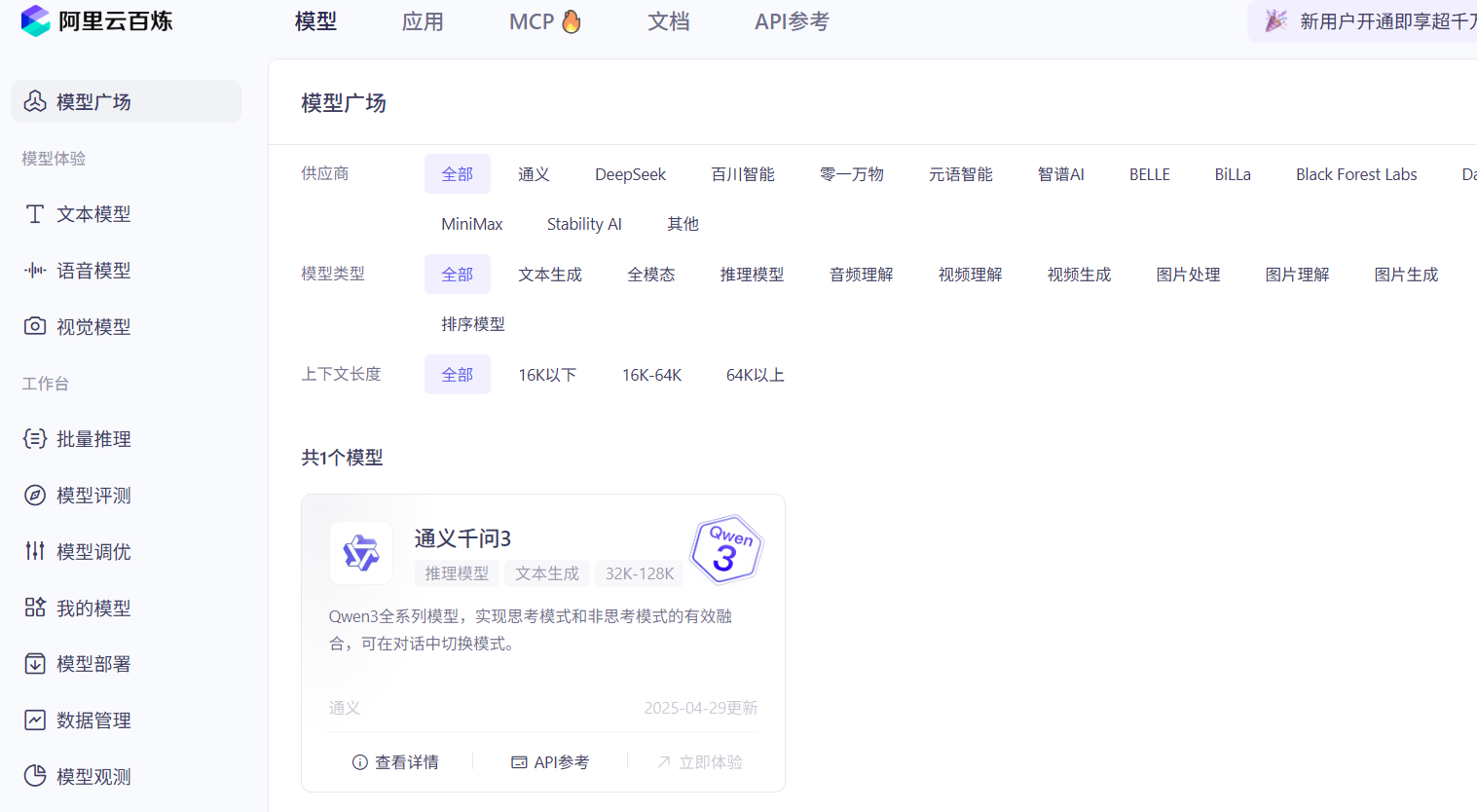
Task: Click the 通义千问3 model logo
Action: pyautogui.click(x=361, y=553)
